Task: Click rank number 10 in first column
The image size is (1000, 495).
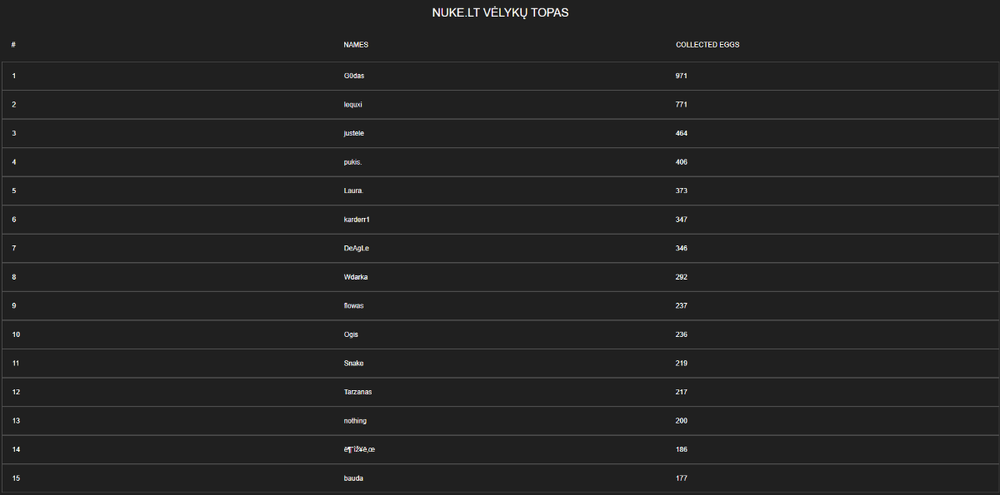Action: pos(16,335)
